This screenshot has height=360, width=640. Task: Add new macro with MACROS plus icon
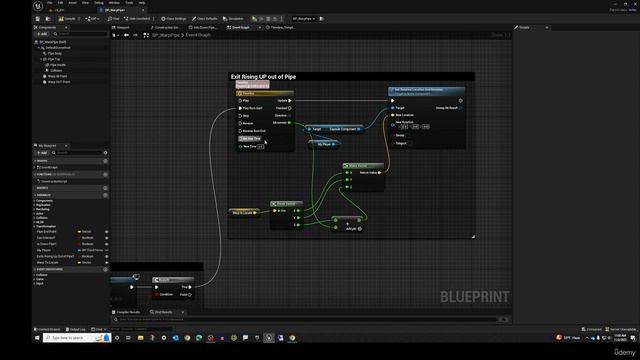[105, 188]
